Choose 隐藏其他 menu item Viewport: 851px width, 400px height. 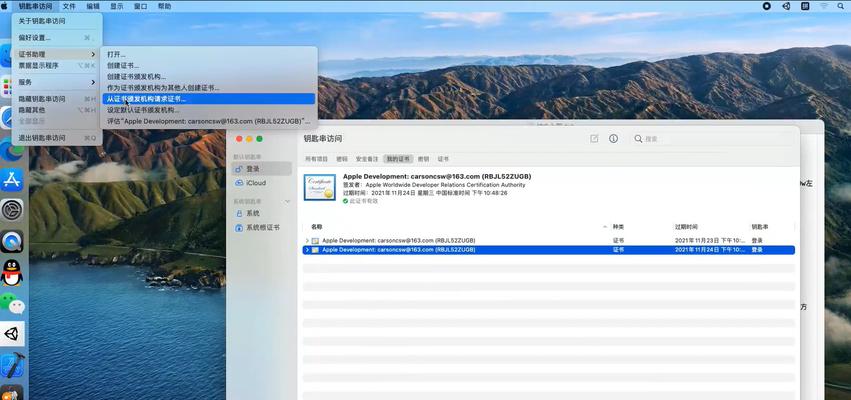(57, 110)
